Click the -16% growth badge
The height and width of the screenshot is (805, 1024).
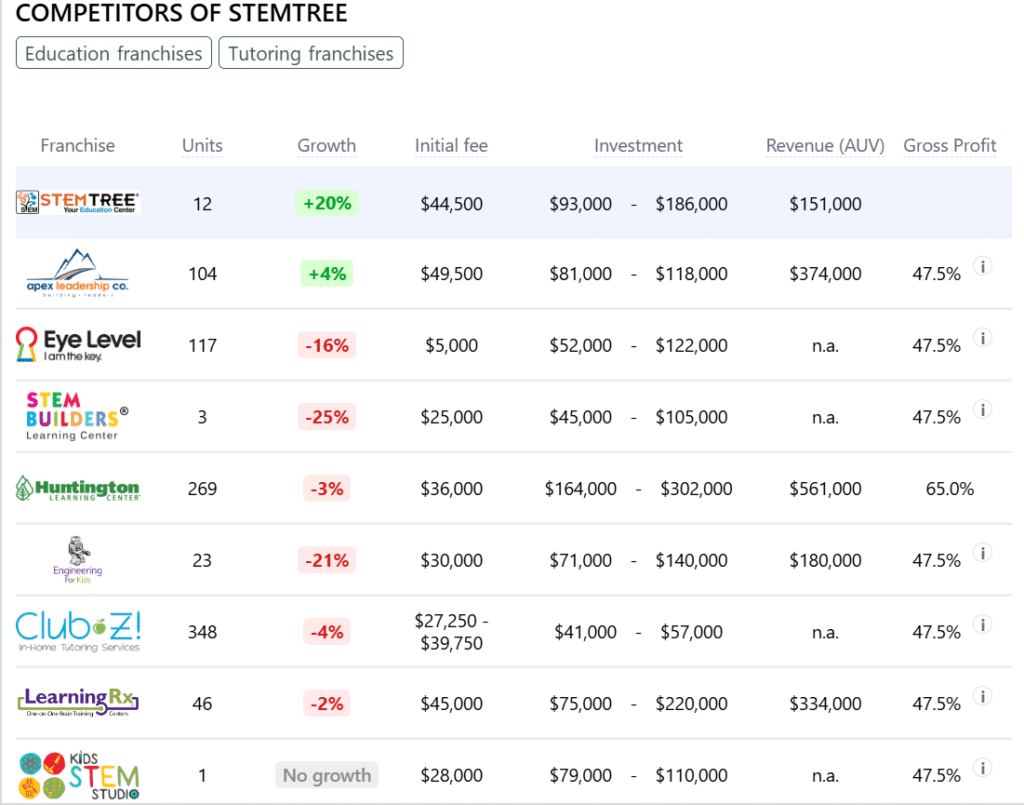[x=327, y=345]
